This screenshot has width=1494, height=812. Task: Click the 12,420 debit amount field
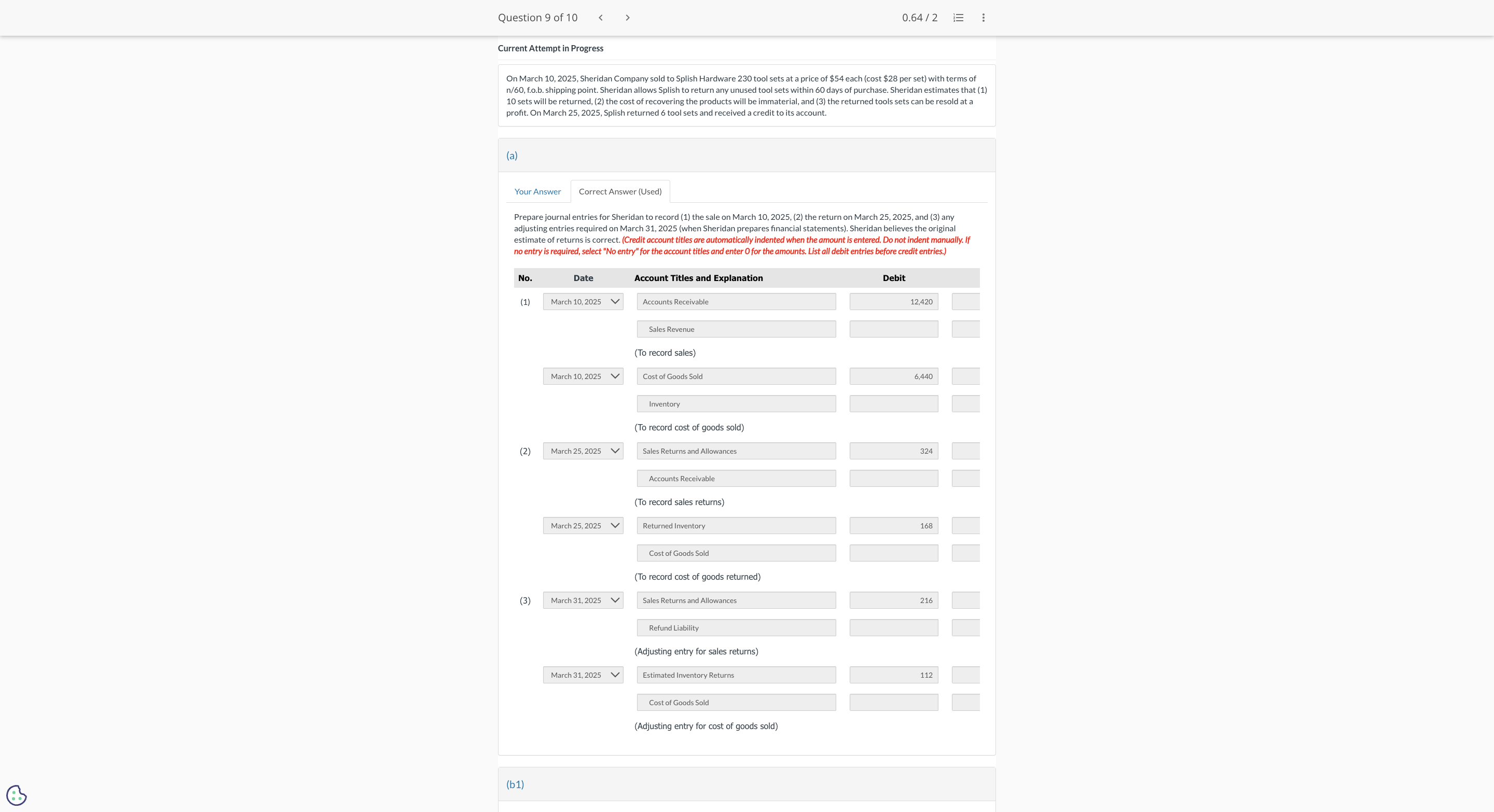pos(893,301)
